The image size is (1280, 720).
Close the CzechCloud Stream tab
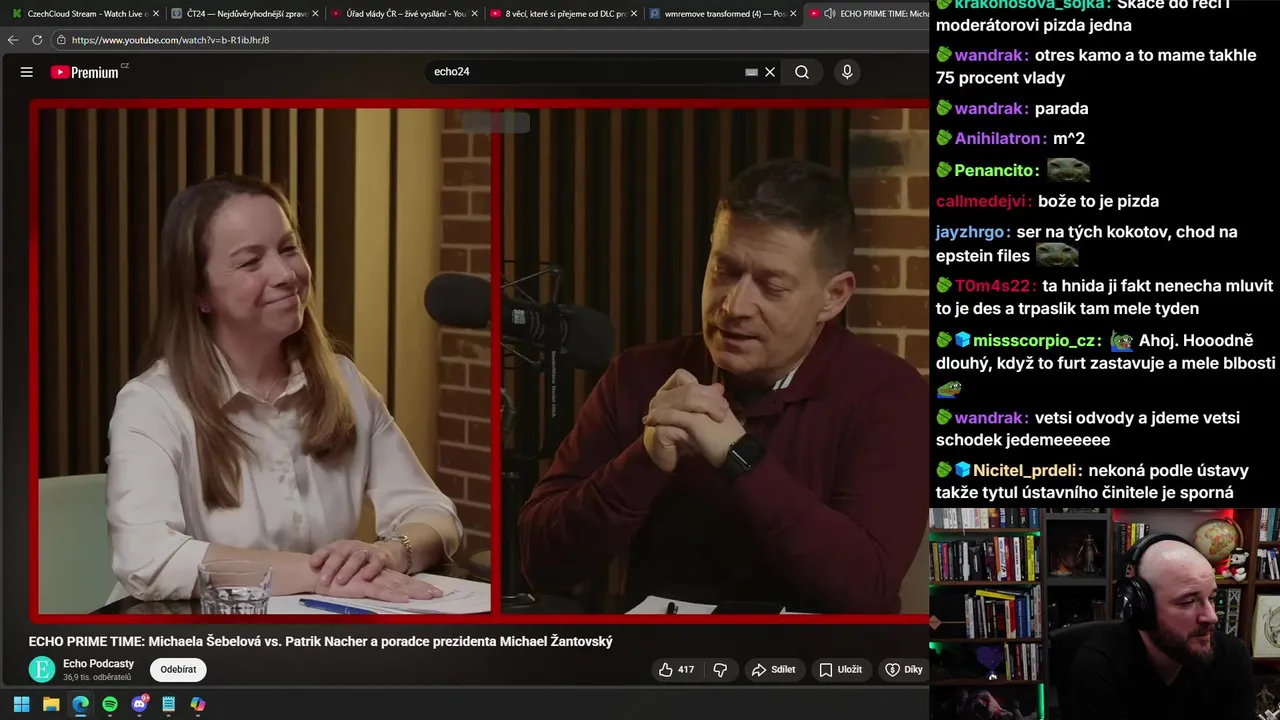point(155,14)
